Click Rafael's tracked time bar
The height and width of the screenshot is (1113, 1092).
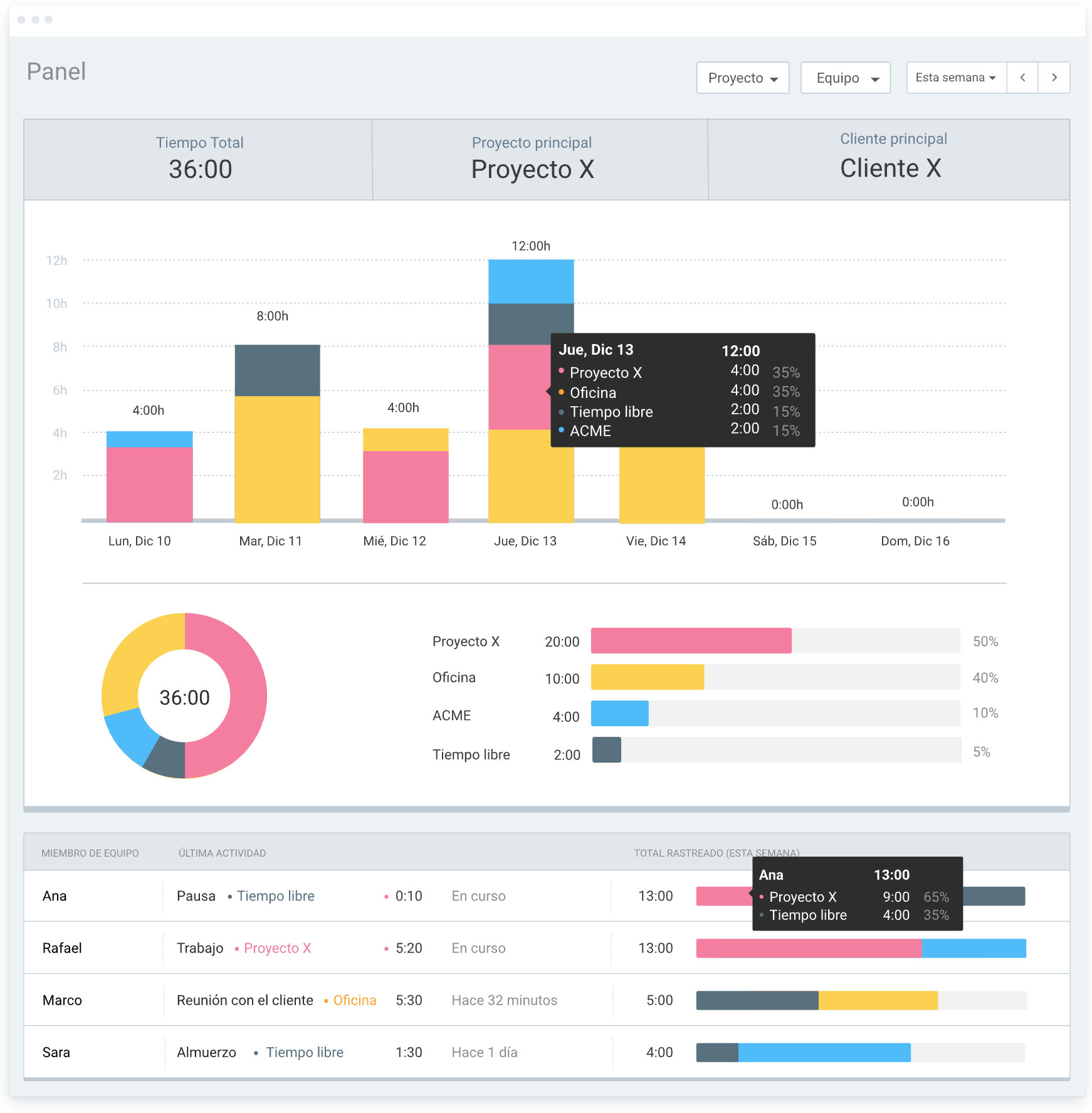(860, 948)
